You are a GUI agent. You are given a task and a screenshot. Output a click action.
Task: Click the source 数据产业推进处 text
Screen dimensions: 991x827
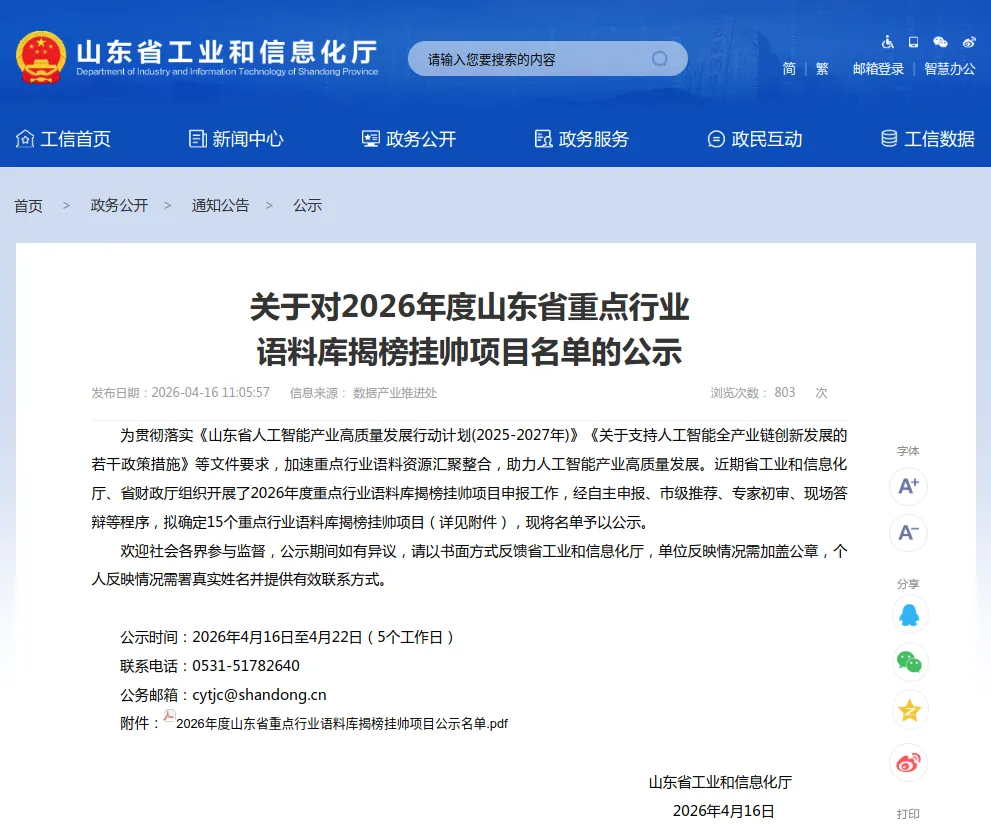[395, 393]
